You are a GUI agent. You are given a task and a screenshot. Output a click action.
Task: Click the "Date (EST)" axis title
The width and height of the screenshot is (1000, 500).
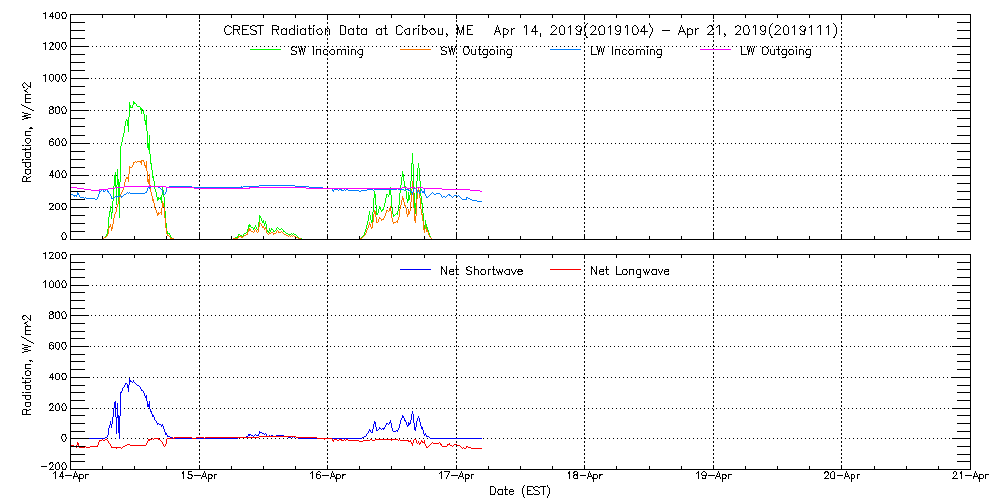pyautogui.click(x=519, y=491)
